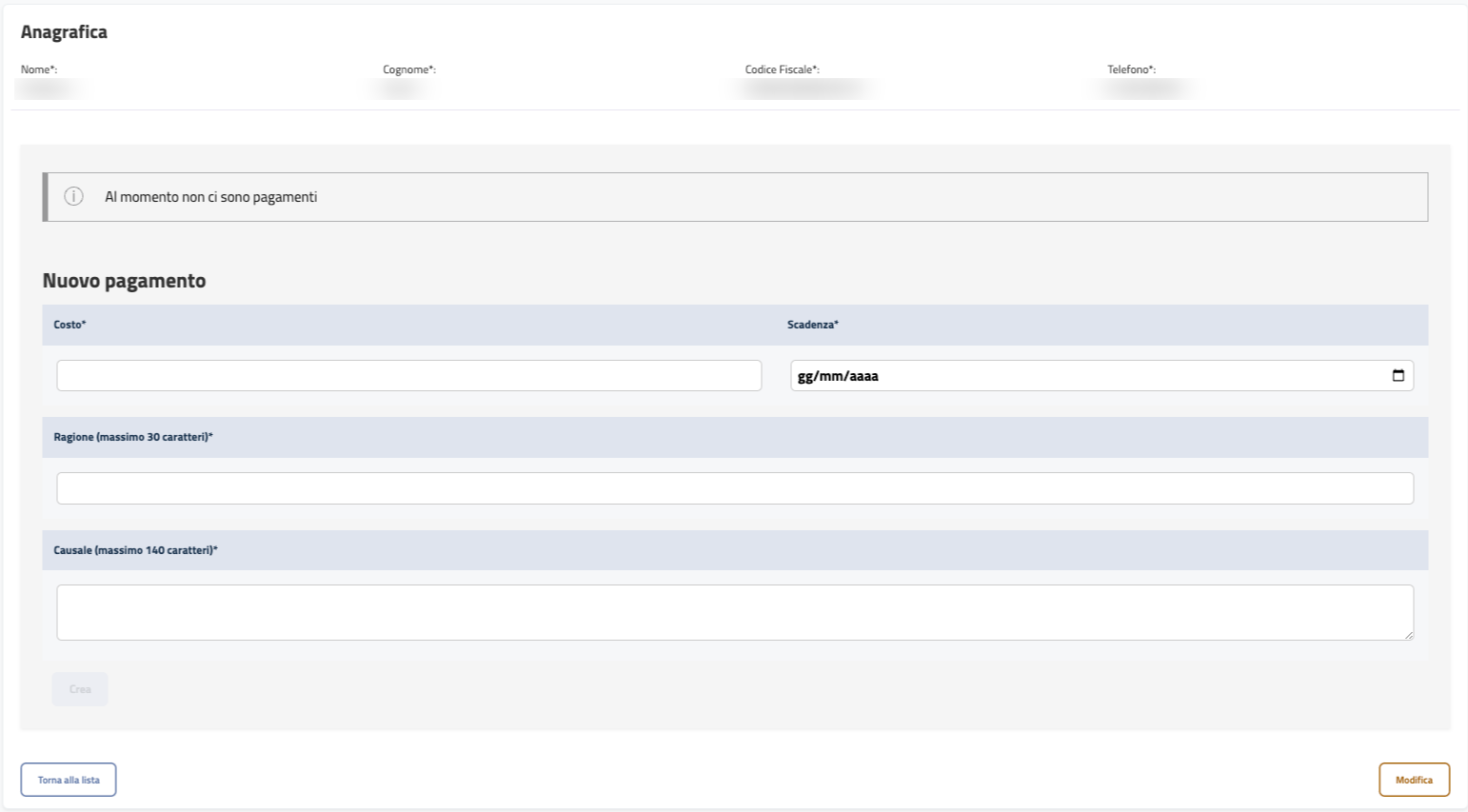Click the 'Scadenza*' field label

(812, 325)
